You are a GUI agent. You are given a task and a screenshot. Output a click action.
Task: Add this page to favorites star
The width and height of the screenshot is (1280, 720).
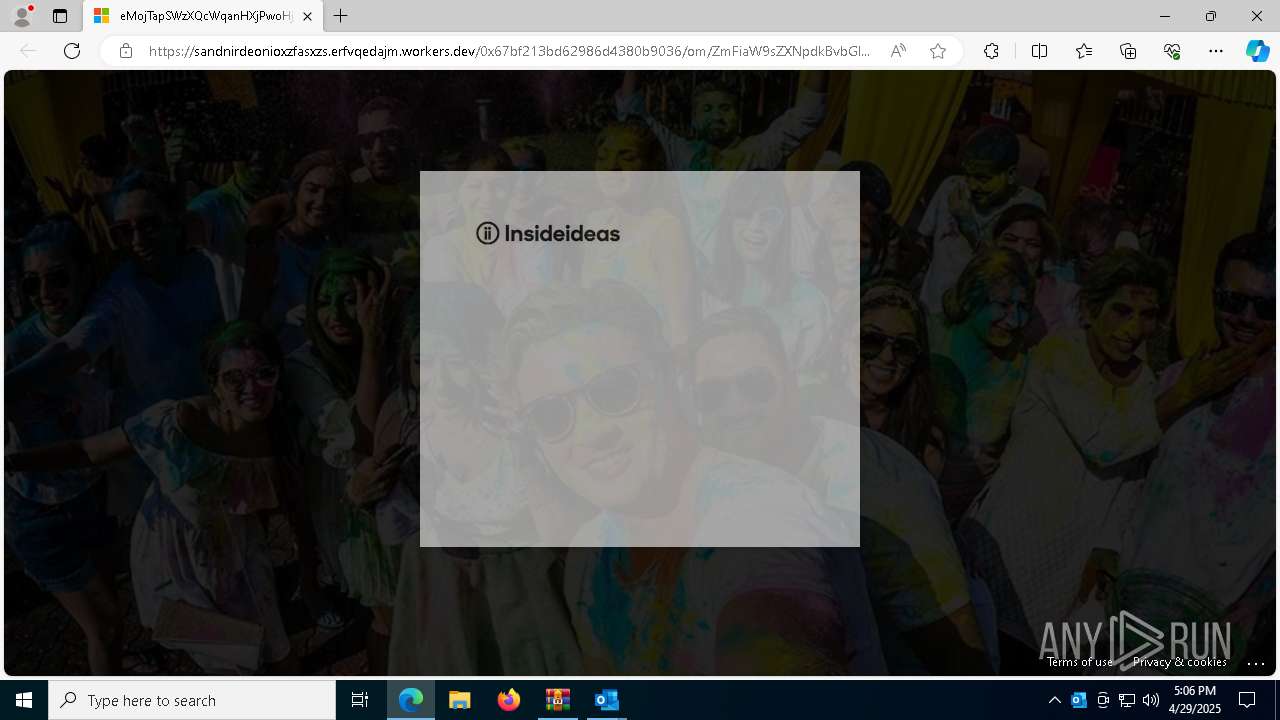point(938,51)
